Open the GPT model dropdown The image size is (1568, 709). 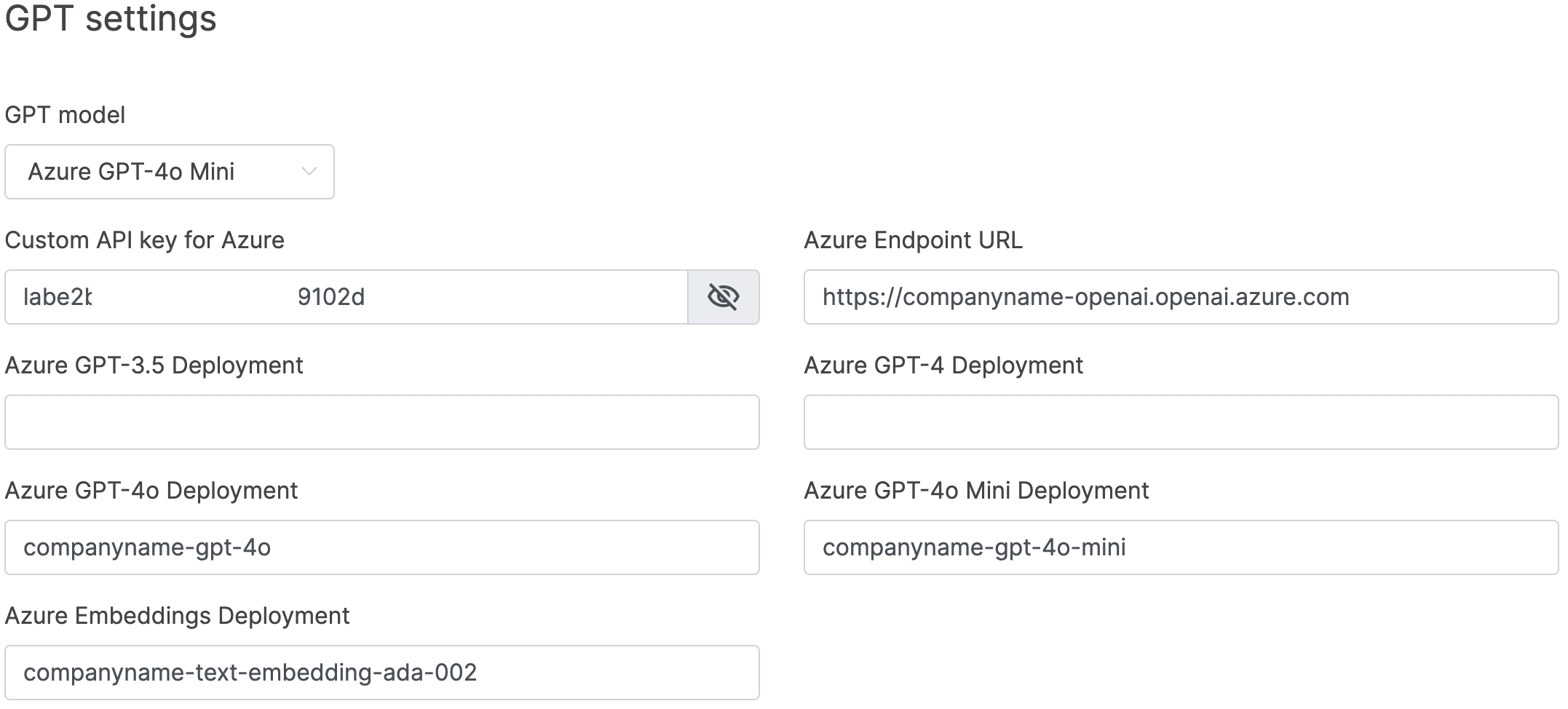click(170, 172)
